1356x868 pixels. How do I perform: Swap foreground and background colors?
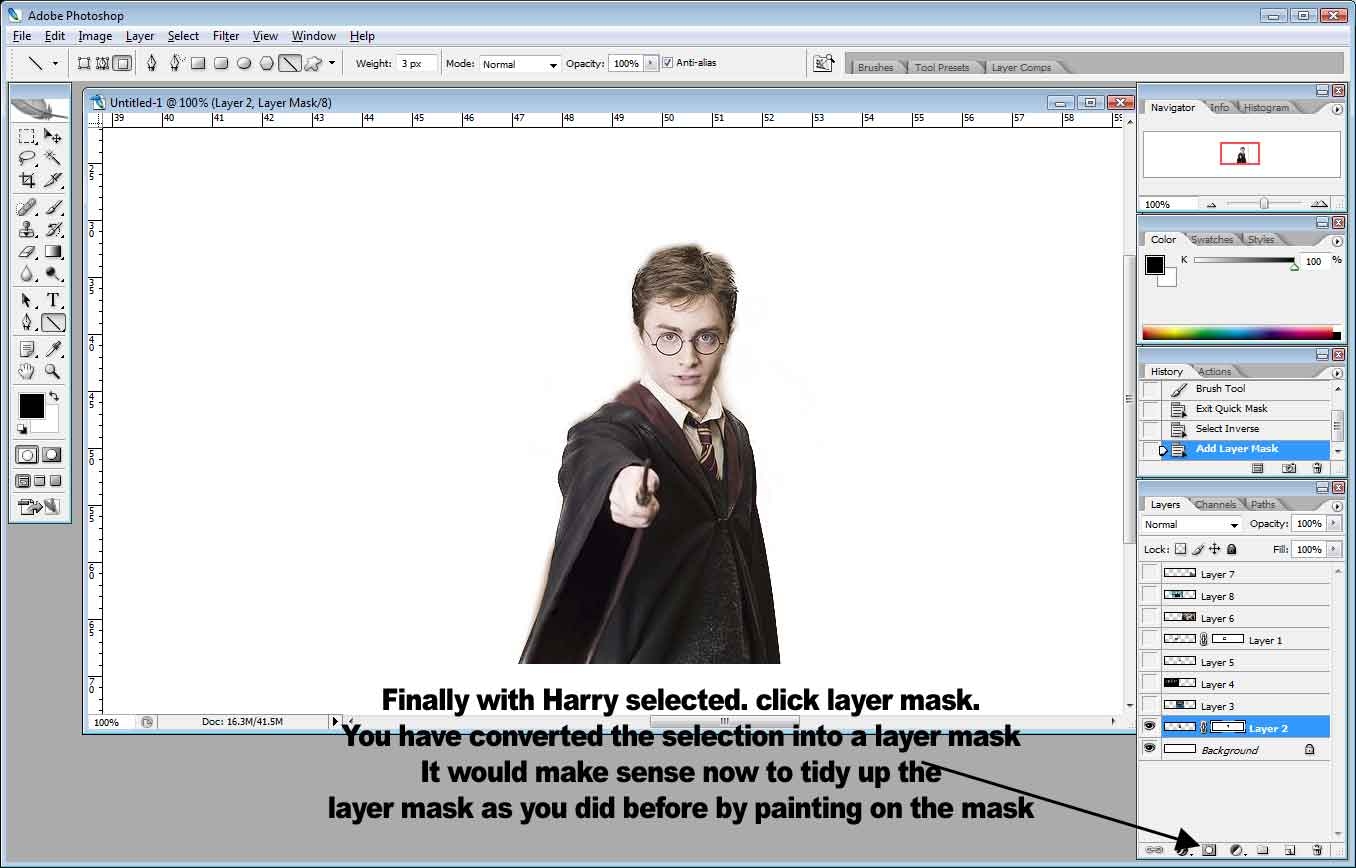(54, 397)
